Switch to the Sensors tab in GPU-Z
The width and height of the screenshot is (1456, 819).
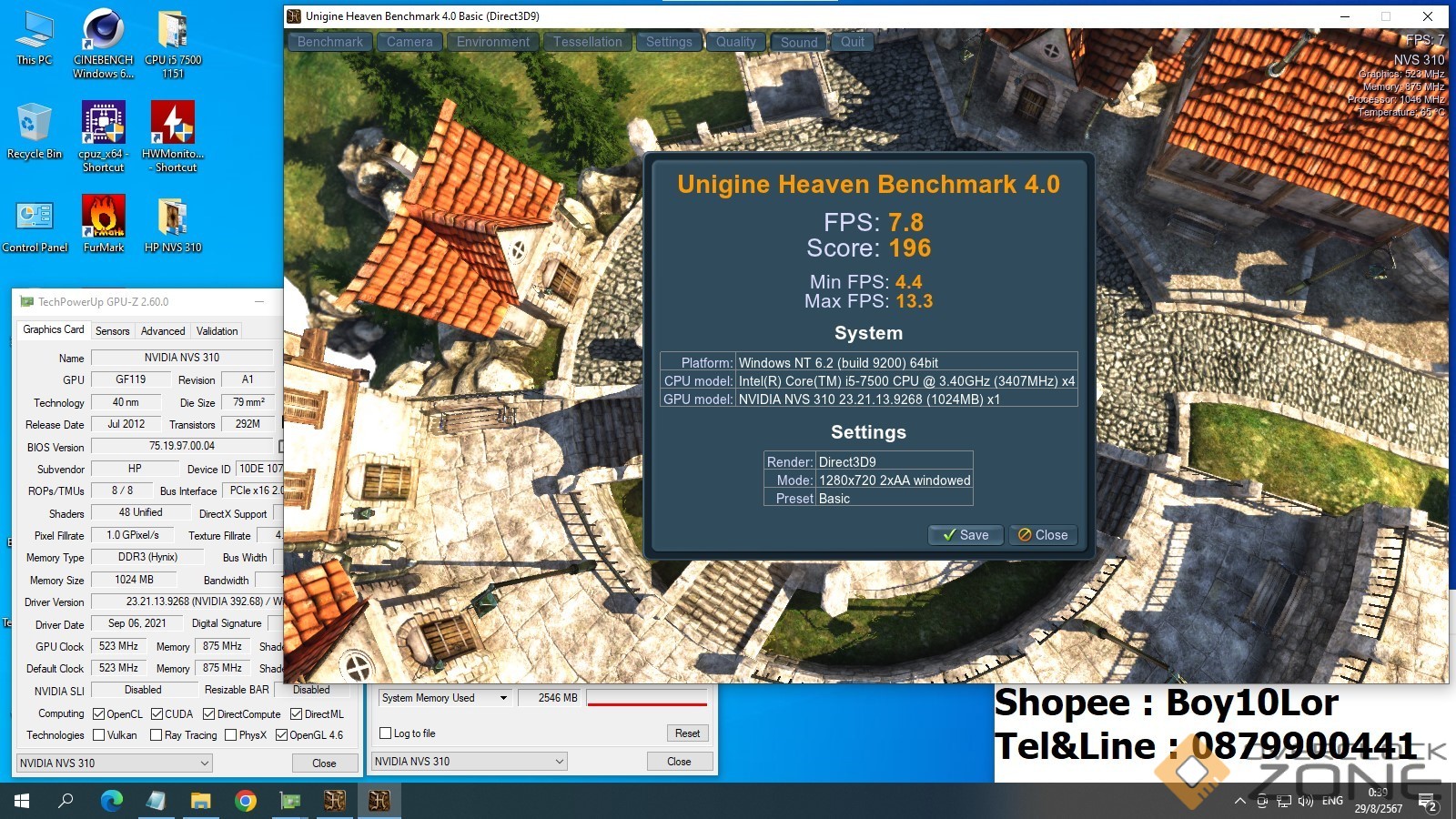pyautogui.click(x=112, y=331)
